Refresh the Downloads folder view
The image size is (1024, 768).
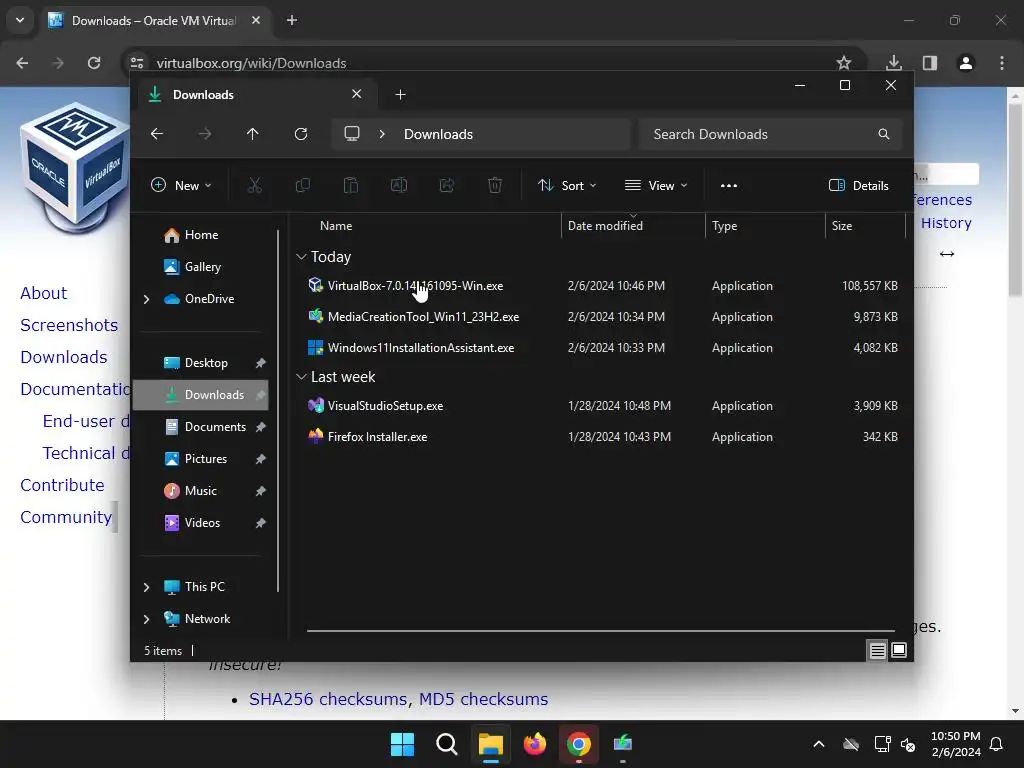click(301, 134)
